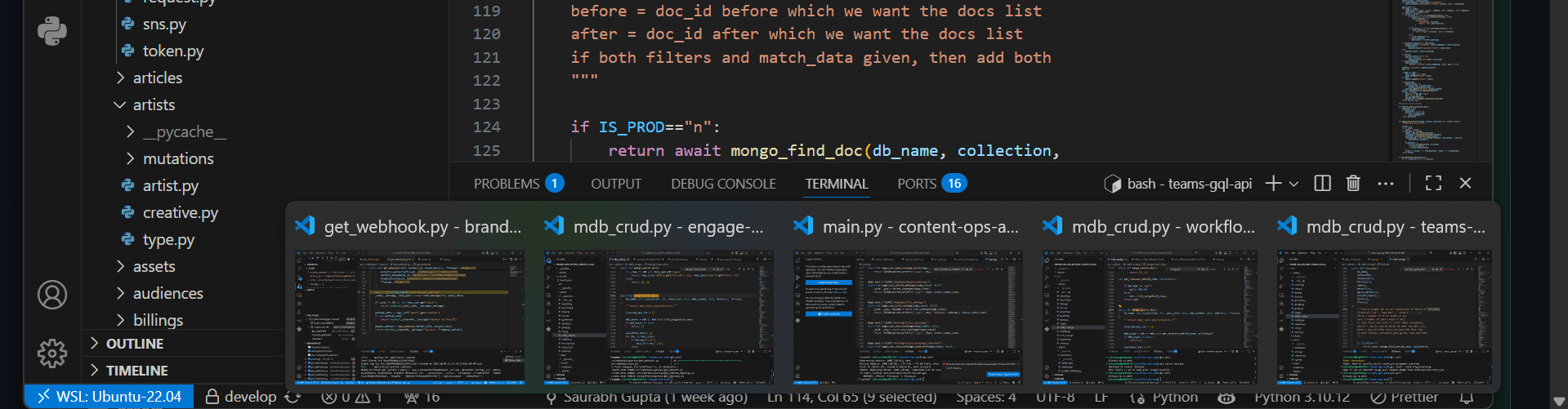Image resolution: width=1568 pixels, height=409 pixels.
Task: Synchronize changes icon in status bar
Action: point(293,397)
